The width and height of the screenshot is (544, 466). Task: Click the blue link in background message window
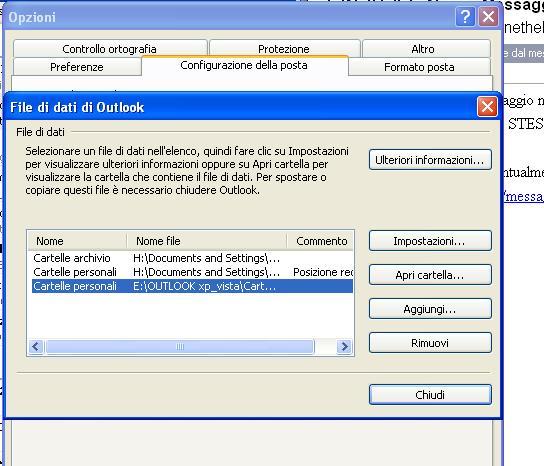point(524,196)
